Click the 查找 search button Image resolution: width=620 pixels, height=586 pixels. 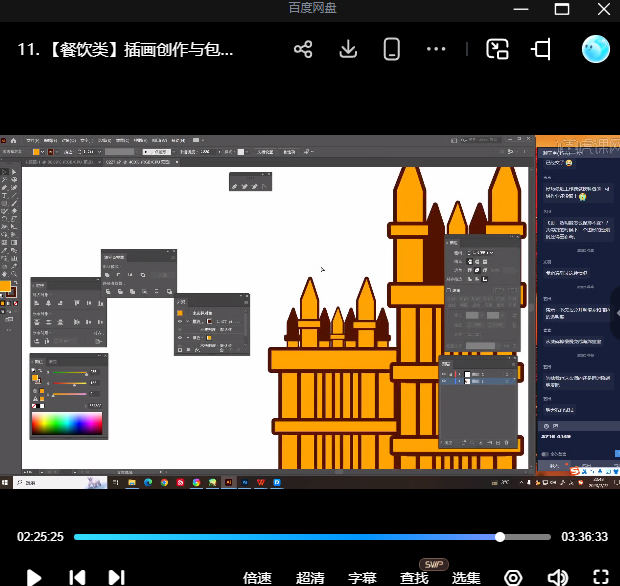click(x=414, y=577)
